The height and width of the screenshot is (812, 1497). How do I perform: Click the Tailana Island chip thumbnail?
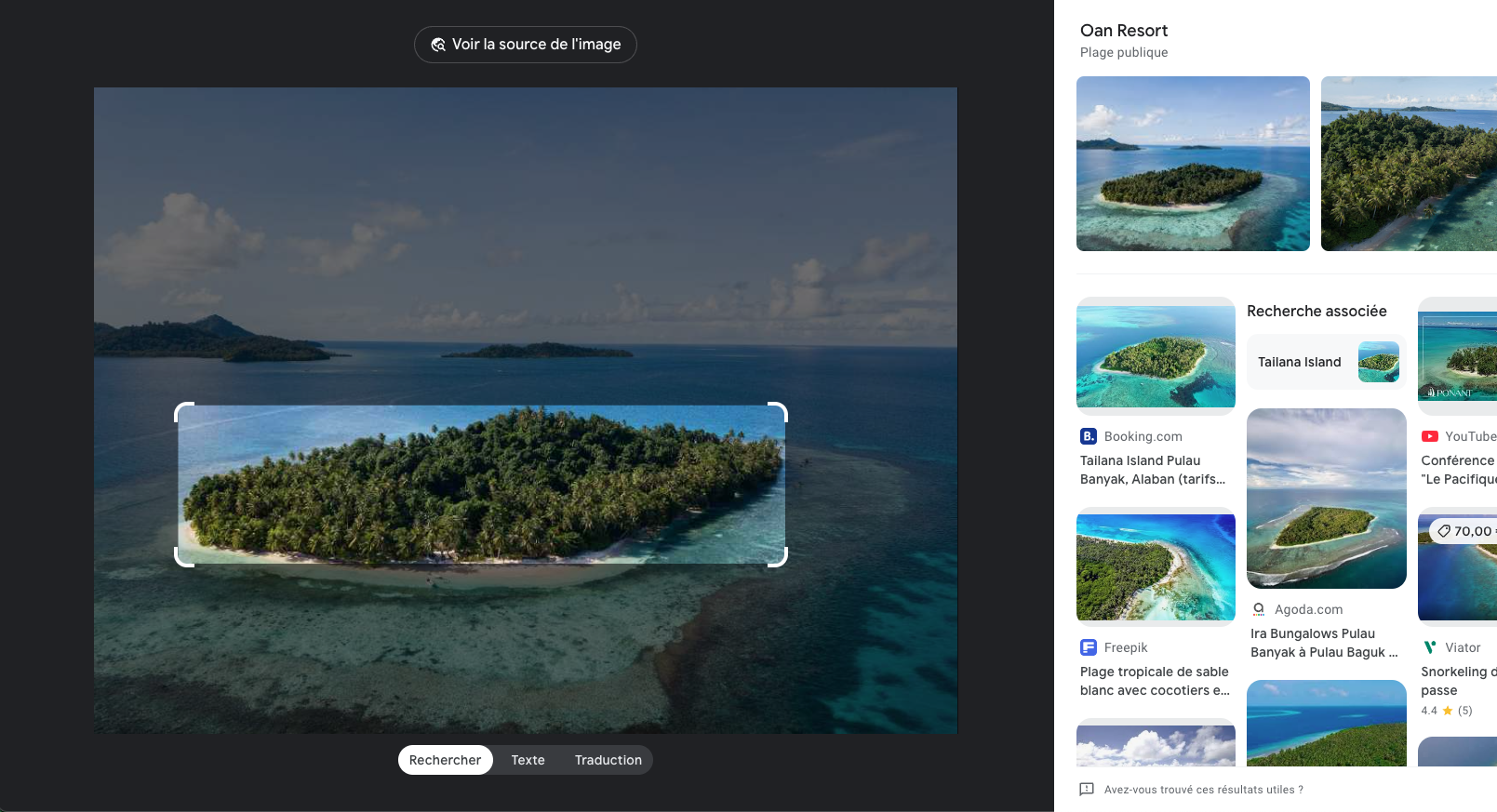click(1379, 362)
